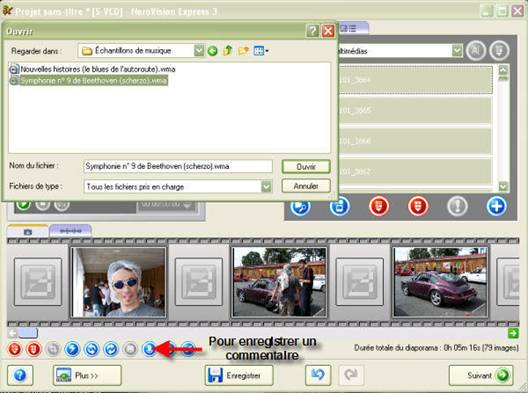The width and height of the screenshot is (528, 393).
Task: Click the left red remove icon in media panel
Action: tap(379, 206)
